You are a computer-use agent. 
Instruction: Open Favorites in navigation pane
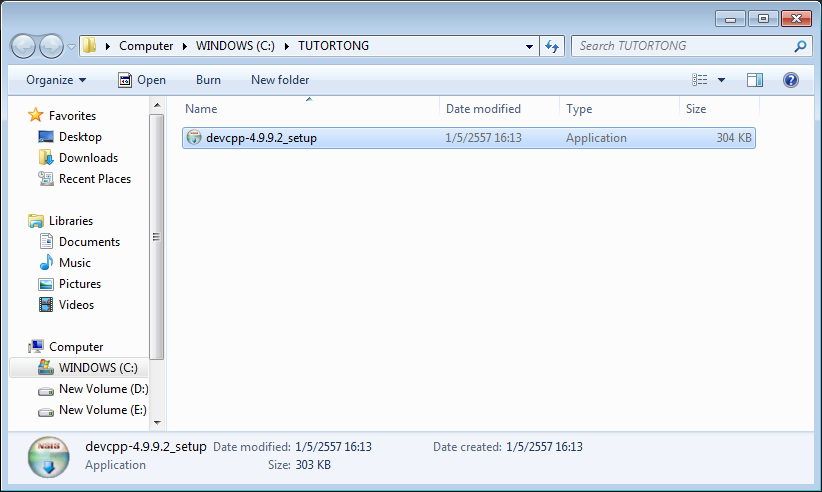[72, 116]
